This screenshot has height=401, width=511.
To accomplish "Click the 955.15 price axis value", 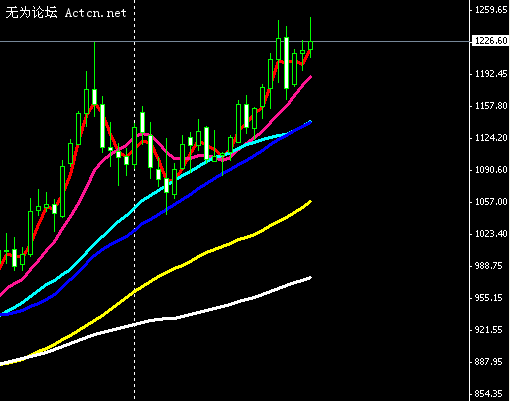I will [488, 298].
